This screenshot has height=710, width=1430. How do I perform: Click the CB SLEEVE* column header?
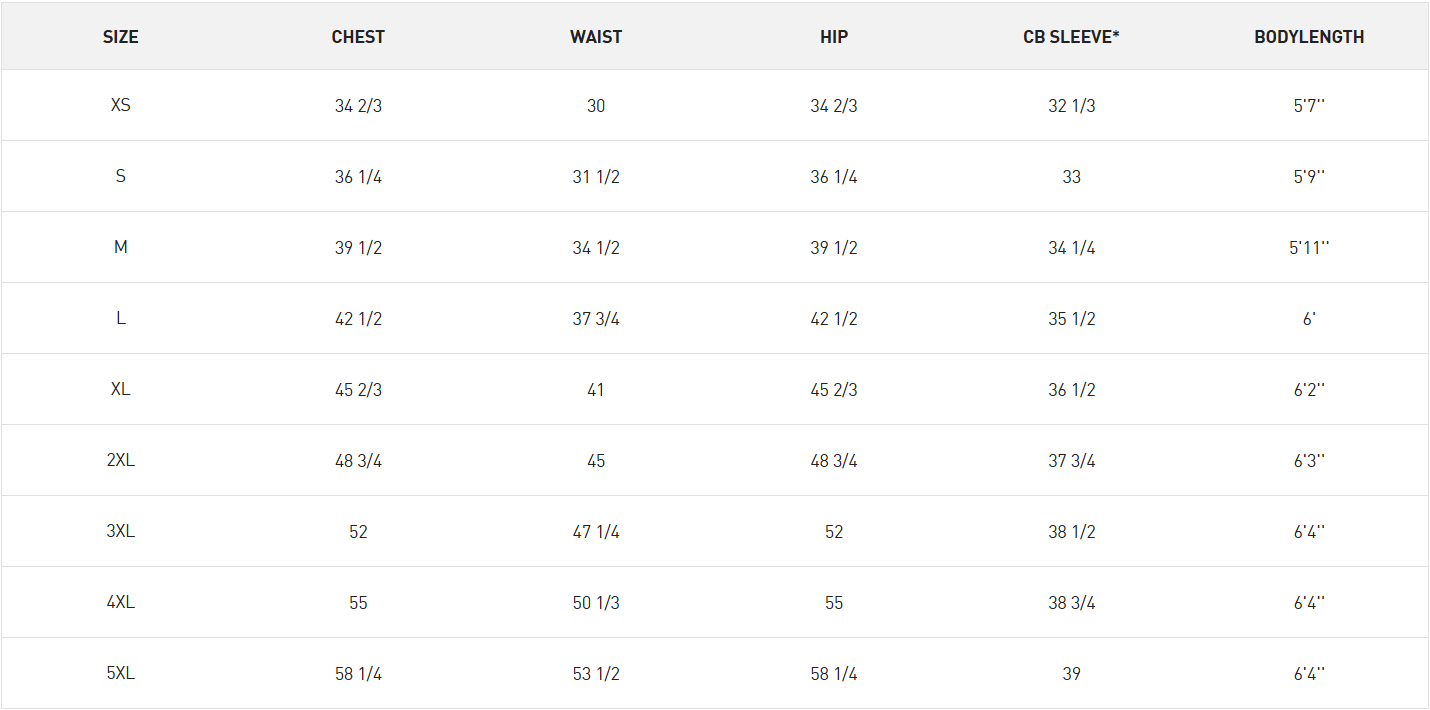point(1071,37)
